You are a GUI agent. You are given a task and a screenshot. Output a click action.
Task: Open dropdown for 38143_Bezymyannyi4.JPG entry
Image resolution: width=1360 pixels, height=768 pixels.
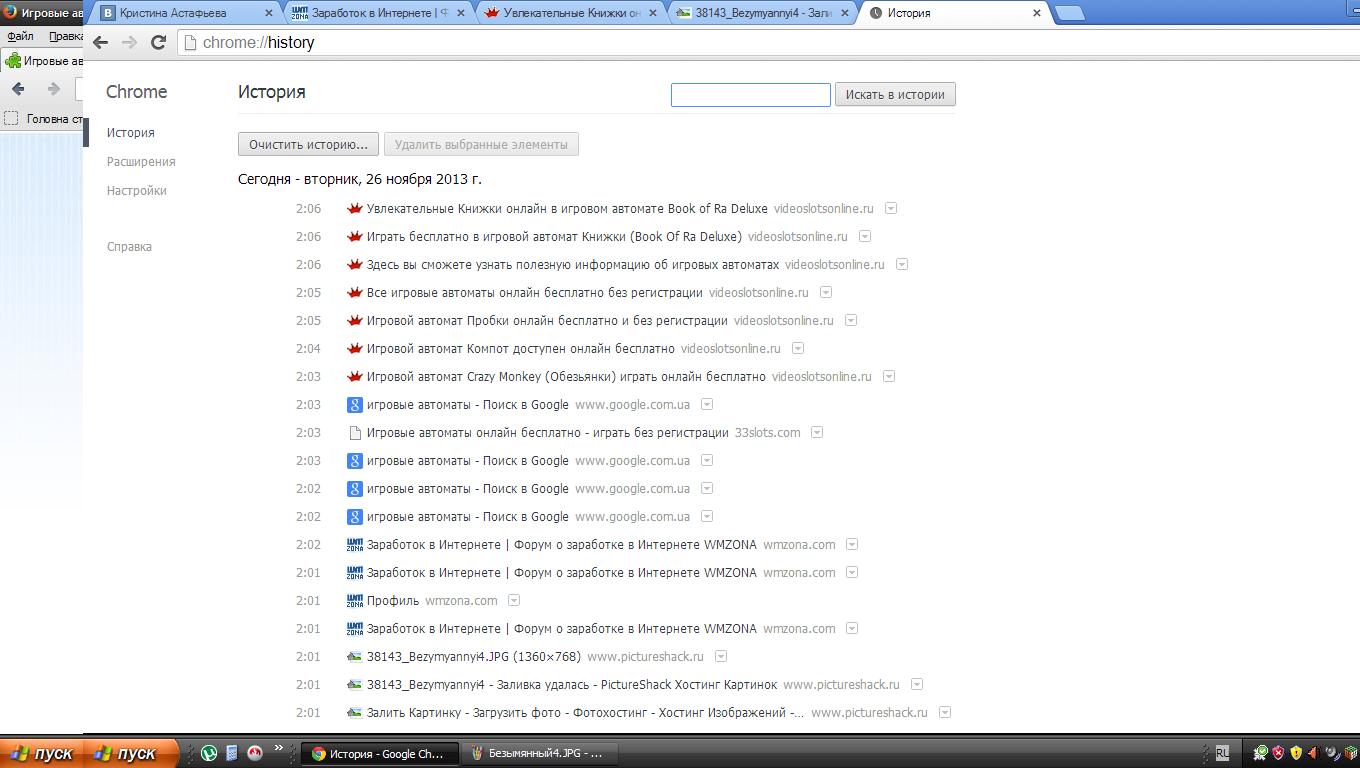point(721,657)
